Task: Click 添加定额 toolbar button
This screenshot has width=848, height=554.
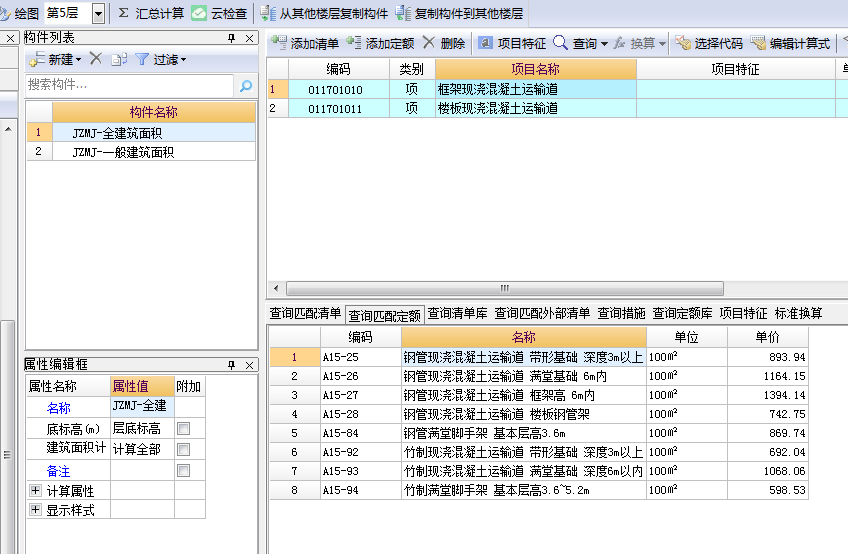Action: (380, 43)
